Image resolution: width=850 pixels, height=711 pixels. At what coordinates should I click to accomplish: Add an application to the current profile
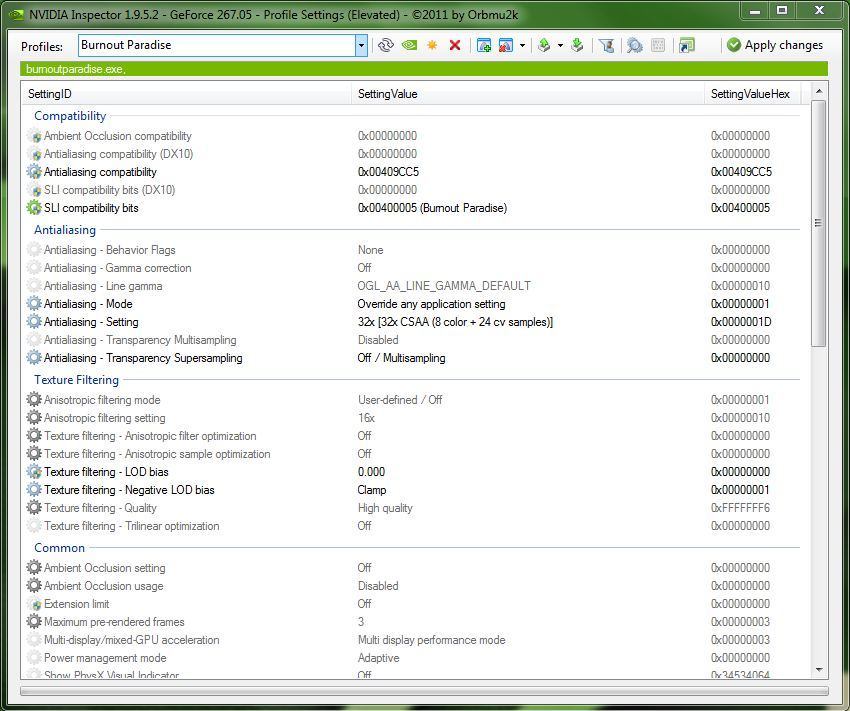(484, 45)
